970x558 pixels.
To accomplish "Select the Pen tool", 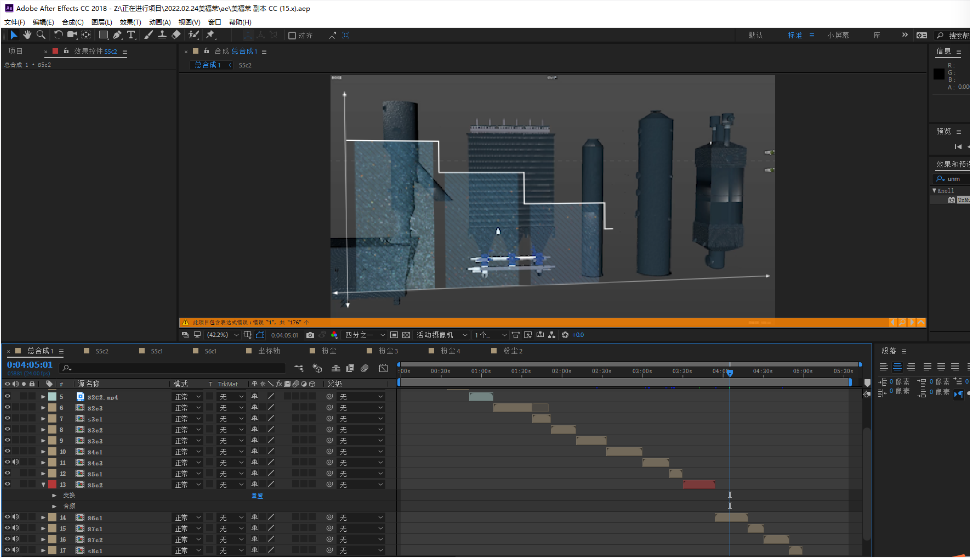I will [x=118, y=35].
